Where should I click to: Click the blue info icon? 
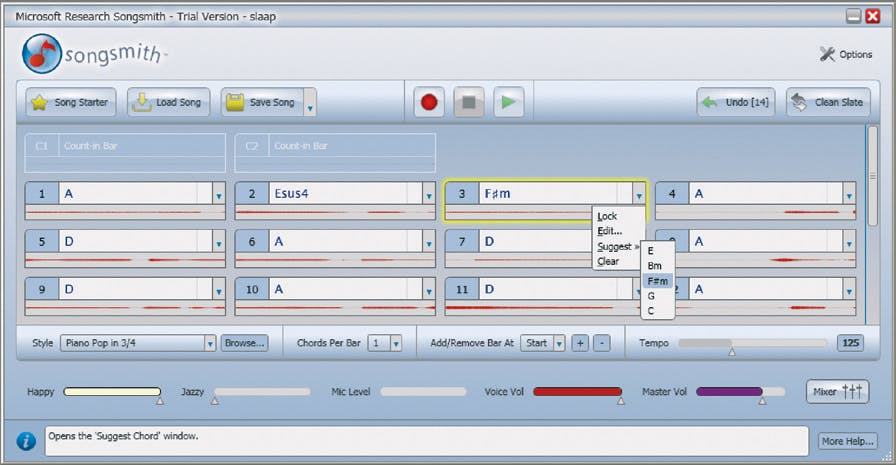(x=26, y=441)
